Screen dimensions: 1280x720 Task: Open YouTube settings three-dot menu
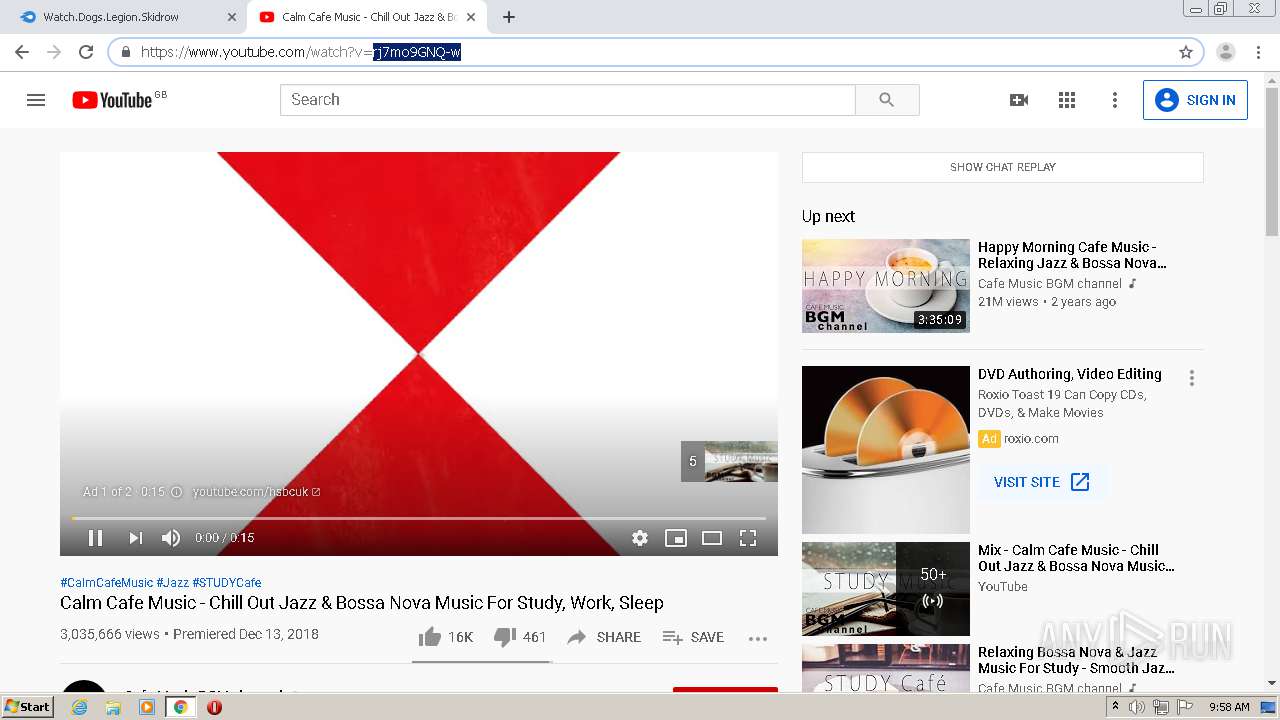point(1115,100)
